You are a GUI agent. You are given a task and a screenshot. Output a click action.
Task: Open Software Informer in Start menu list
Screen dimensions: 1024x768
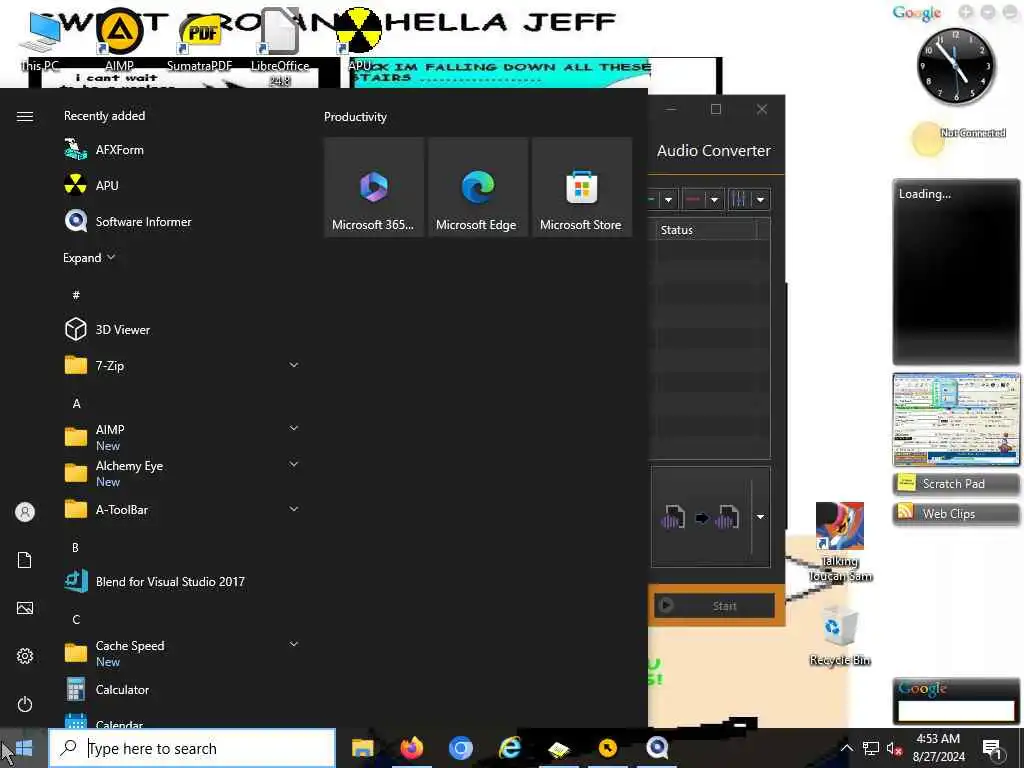tap(180, 221)
